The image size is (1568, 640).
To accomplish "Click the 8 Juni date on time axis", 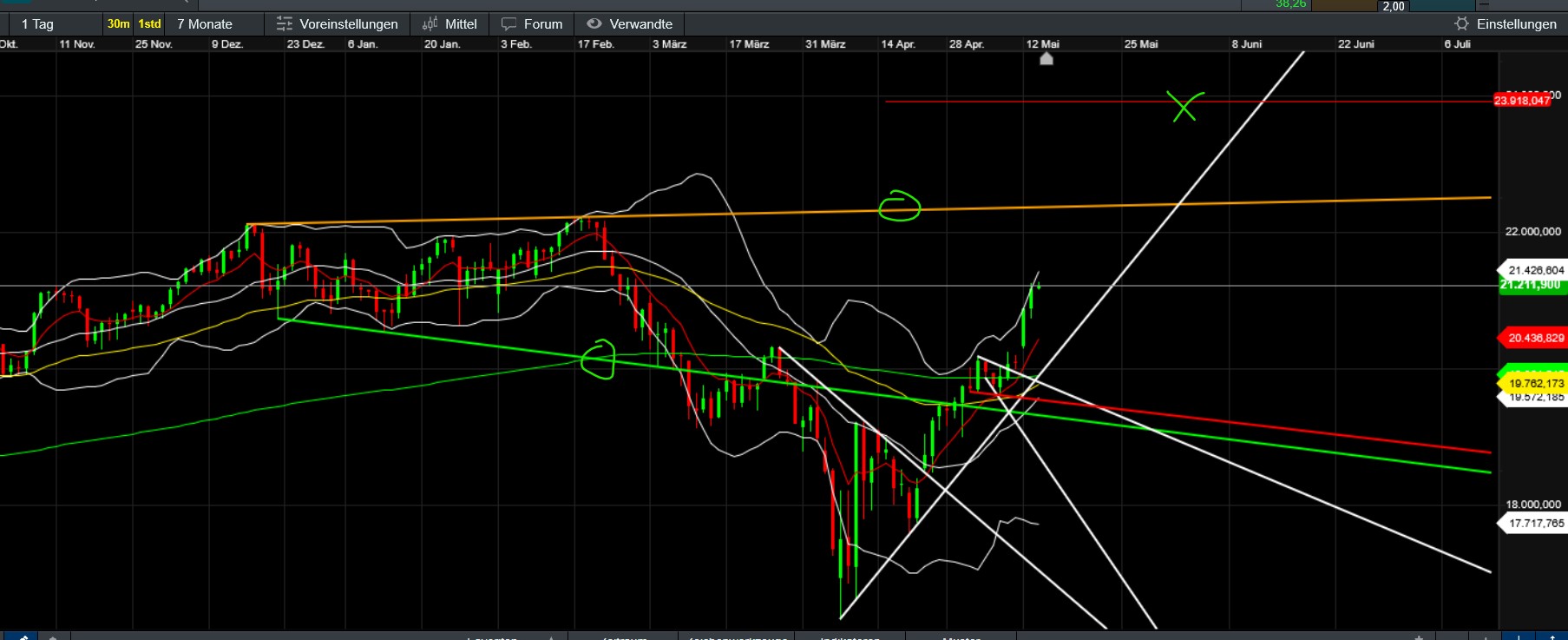I will [x=1246, y=44].
